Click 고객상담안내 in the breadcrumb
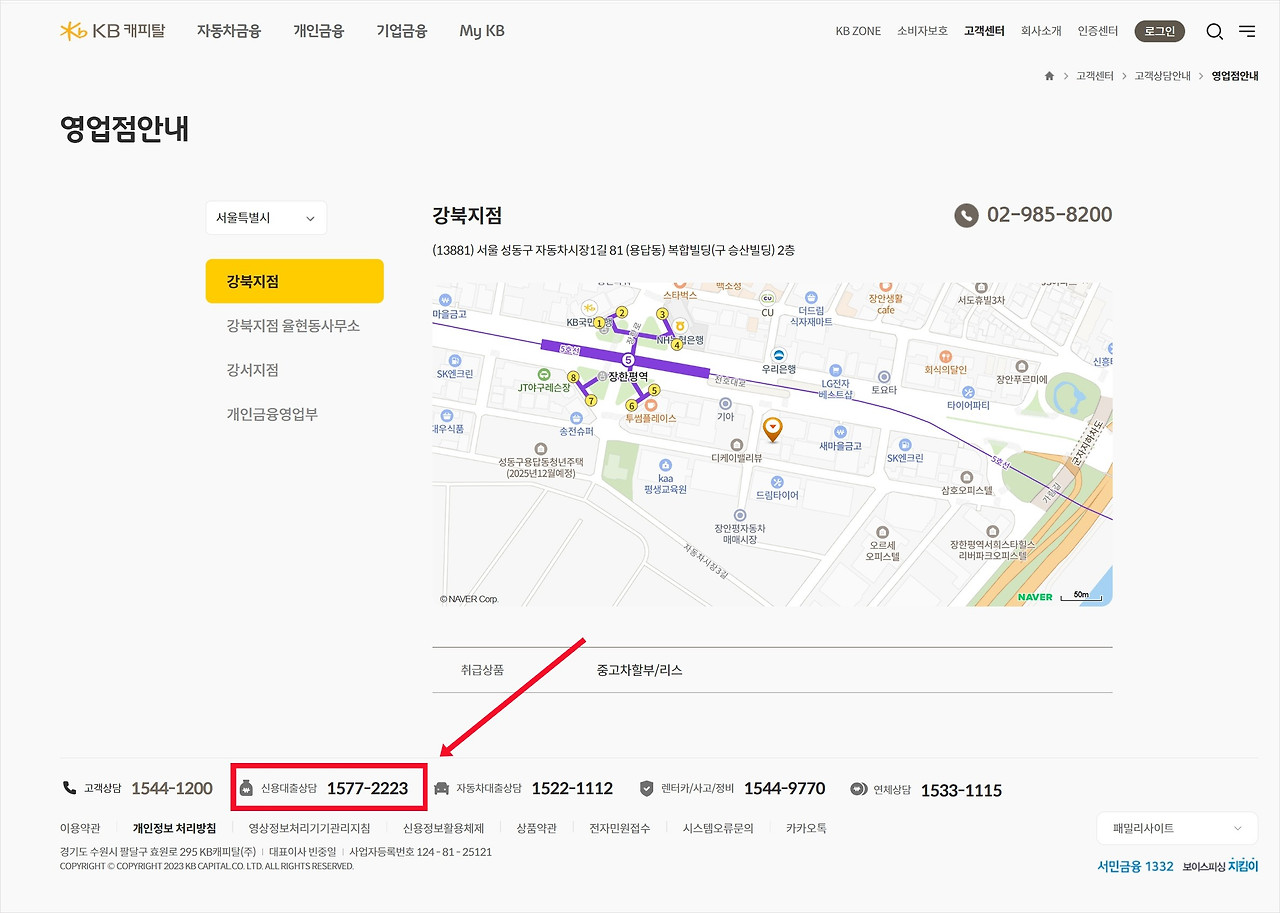 (x=1162, y=76)
